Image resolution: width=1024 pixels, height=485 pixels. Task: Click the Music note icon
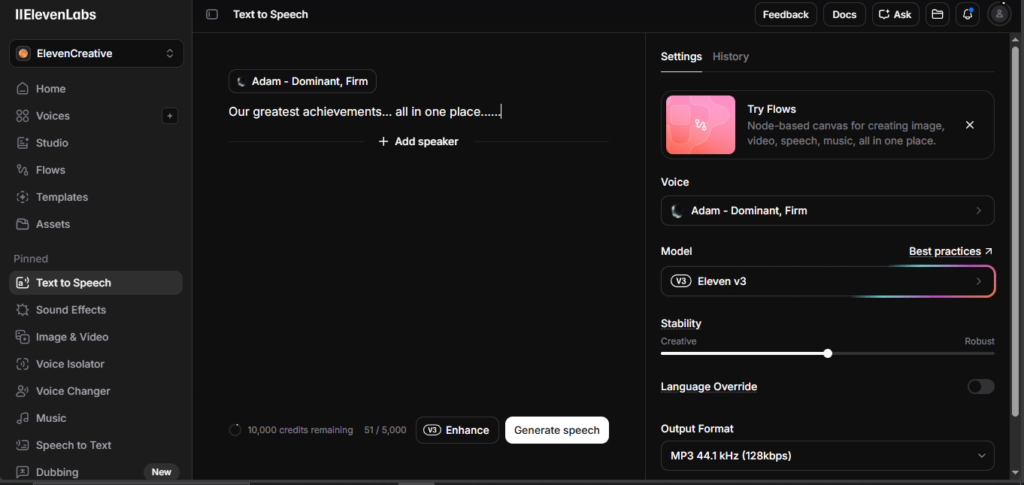click(23, 418)
